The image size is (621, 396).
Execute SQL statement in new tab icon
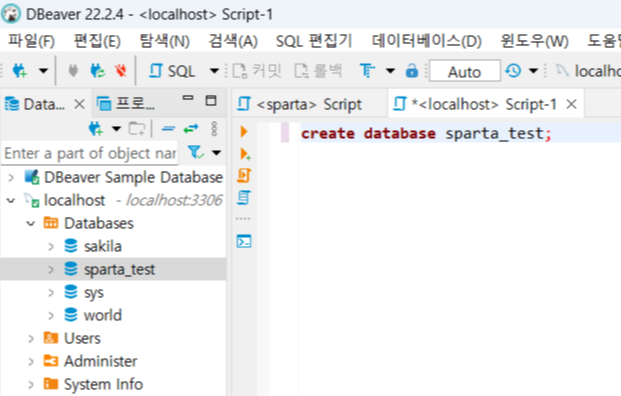point(245,153)
